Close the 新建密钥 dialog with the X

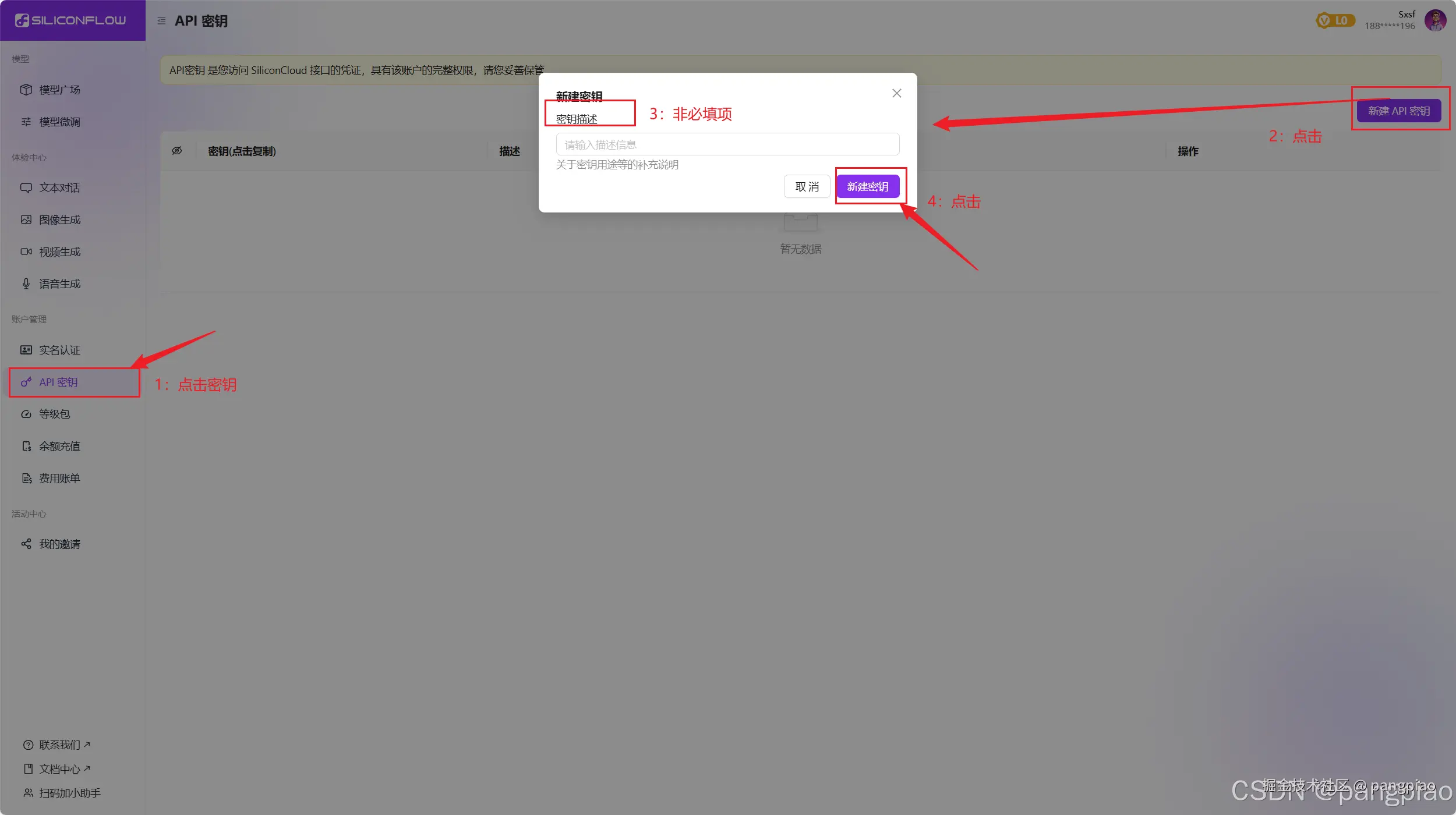coord(897,93)
